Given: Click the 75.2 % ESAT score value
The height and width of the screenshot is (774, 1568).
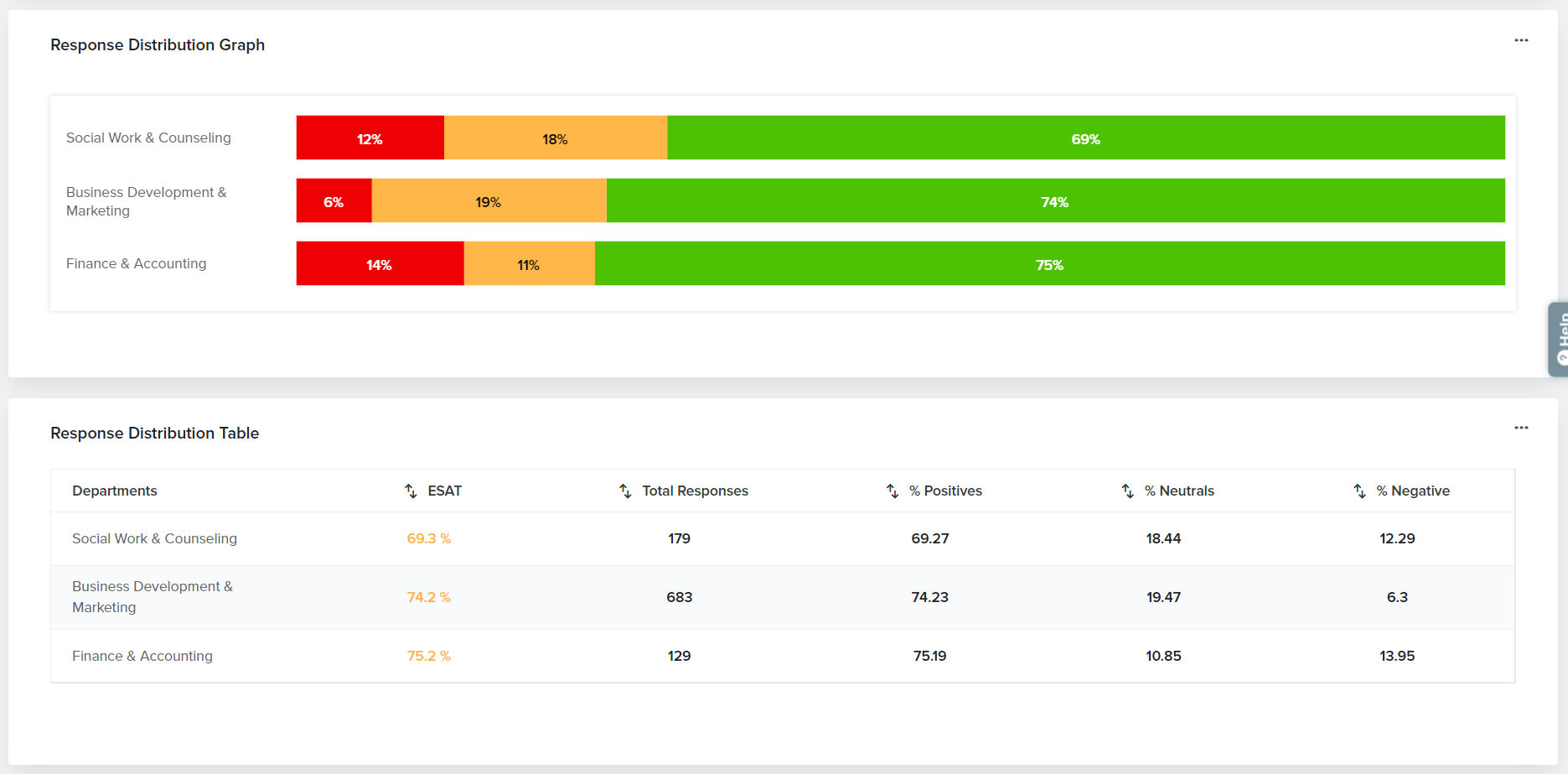Looking at the screenshot, I should coord(428,656).
